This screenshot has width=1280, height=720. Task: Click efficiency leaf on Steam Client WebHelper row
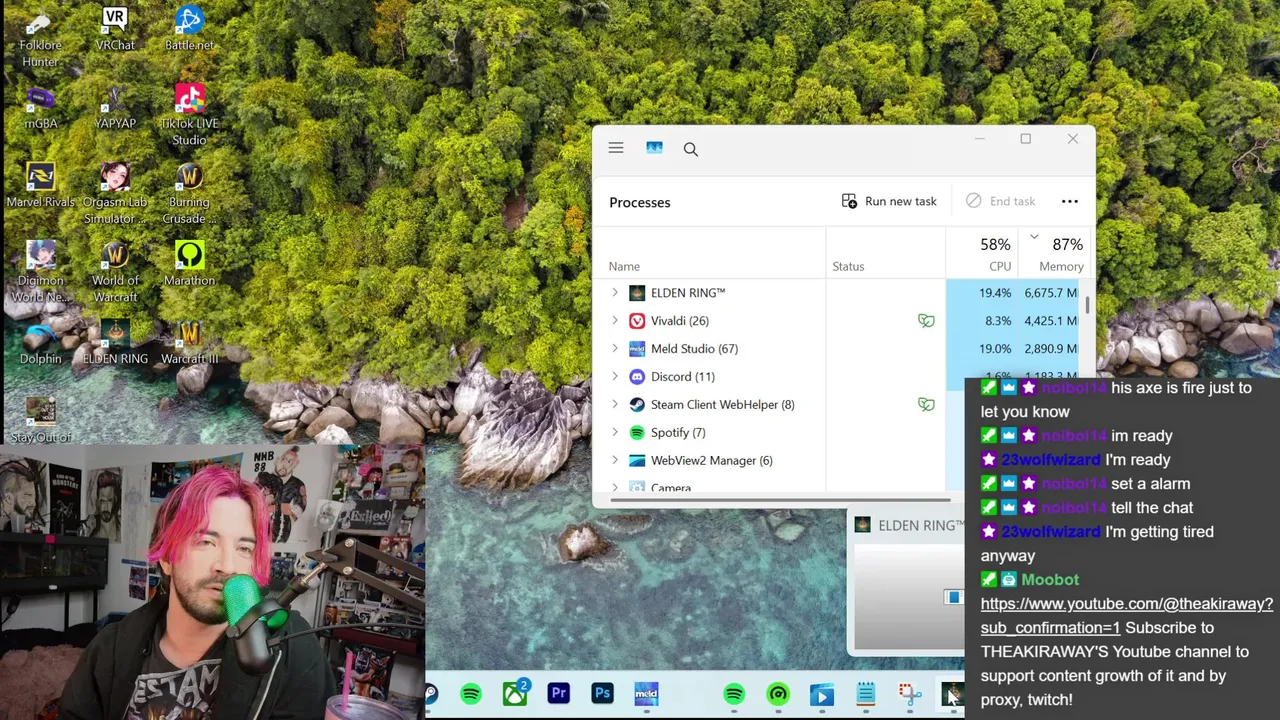[926, 405]
